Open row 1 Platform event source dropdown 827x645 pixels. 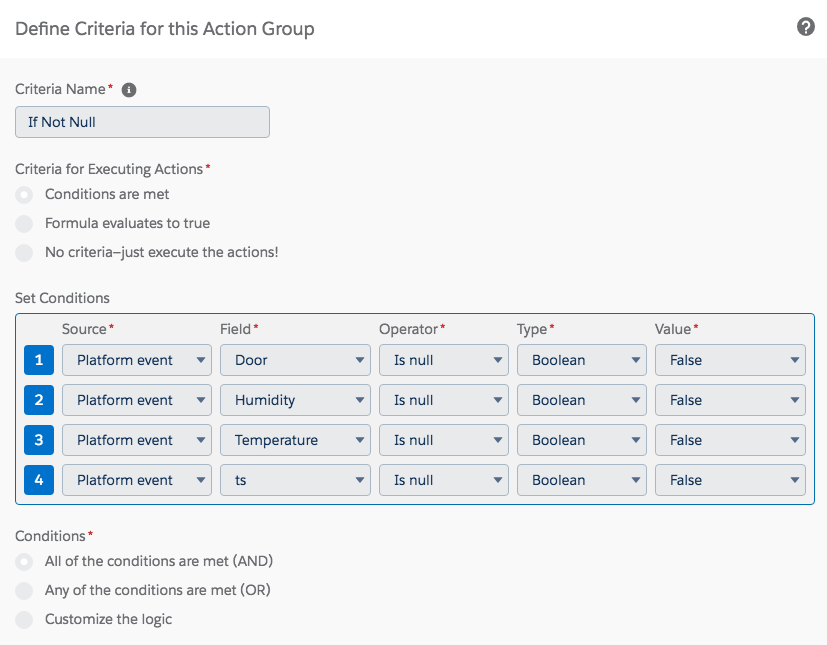(137, 360)
